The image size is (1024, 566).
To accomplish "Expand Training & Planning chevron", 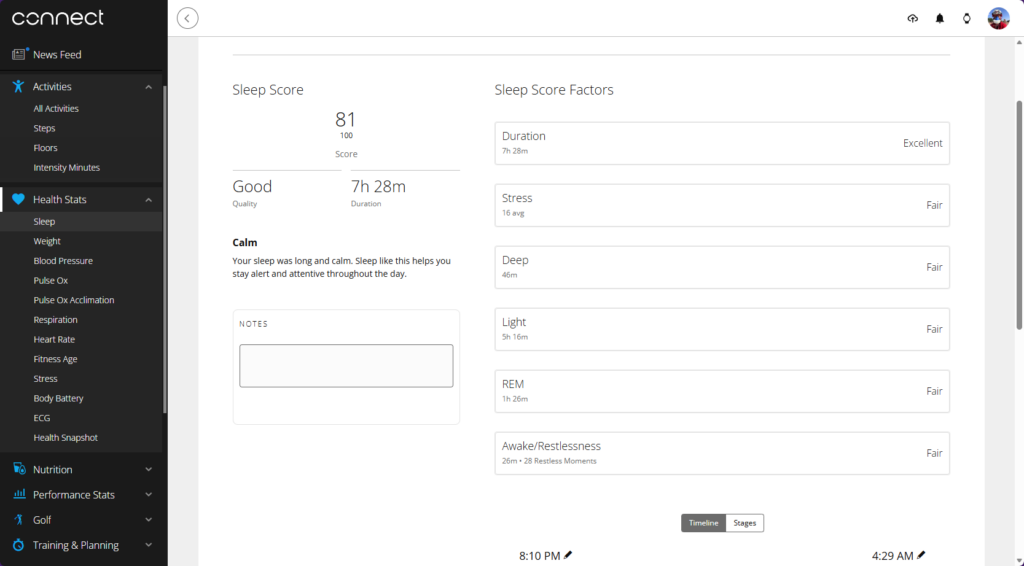I will (149, 545).
